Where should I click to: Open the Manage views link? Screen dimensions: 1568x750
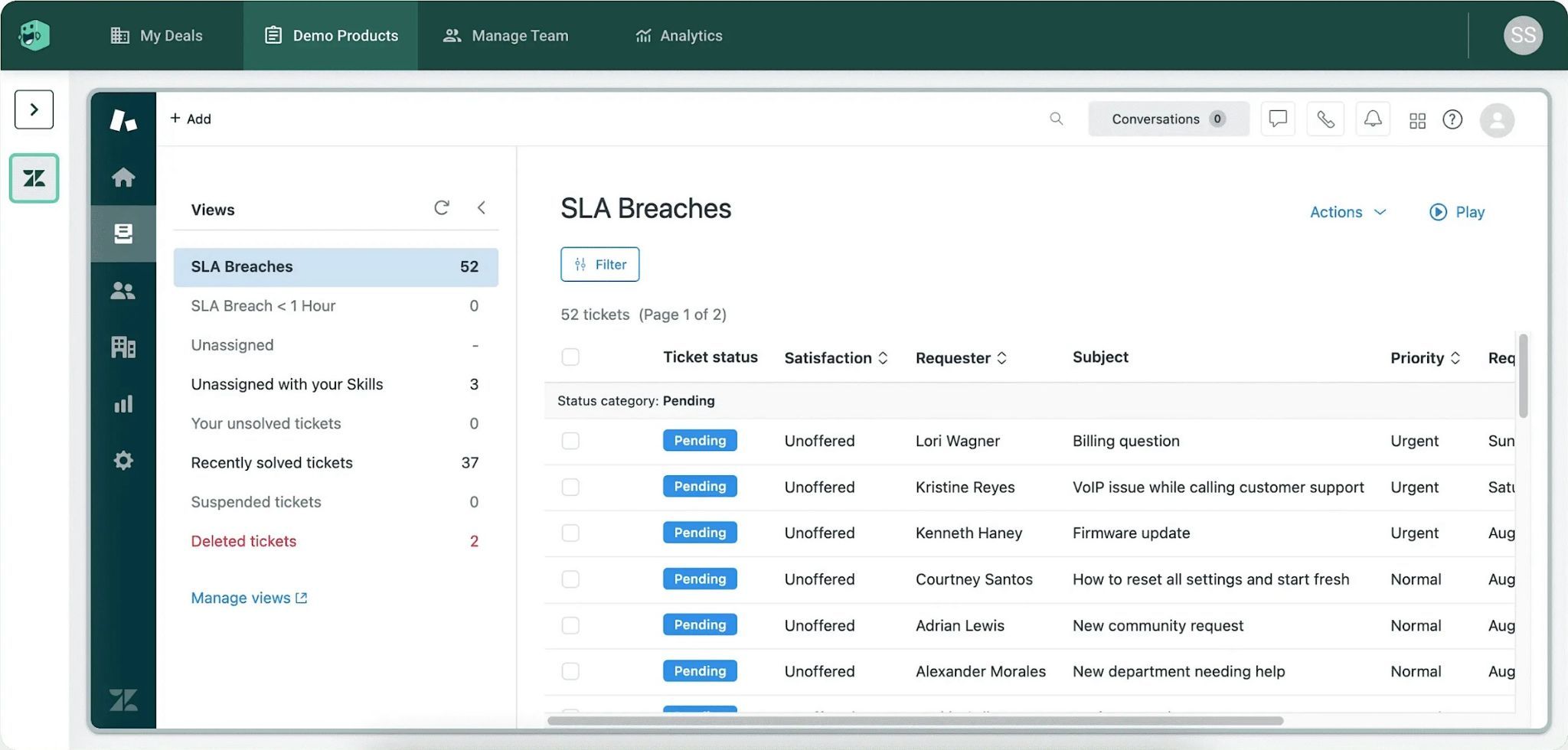(x=249, y=598)
